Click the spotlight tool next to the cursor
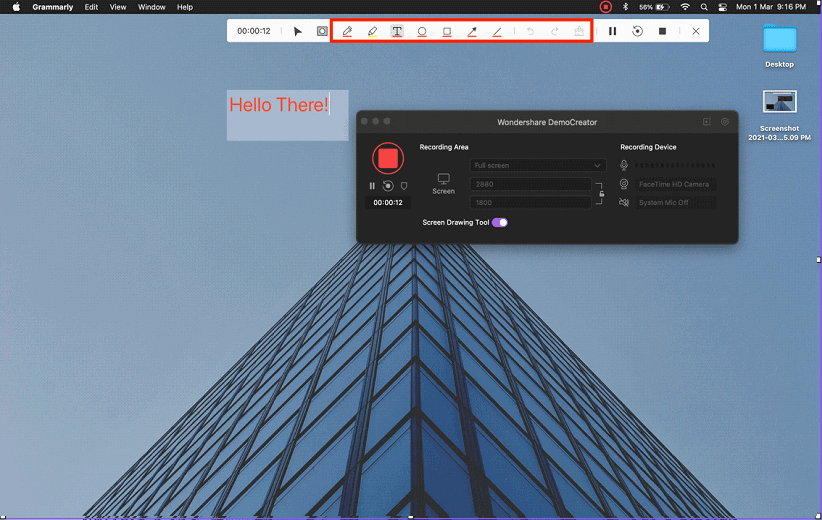This screenshot has height=520, width=822. (322, 31)
